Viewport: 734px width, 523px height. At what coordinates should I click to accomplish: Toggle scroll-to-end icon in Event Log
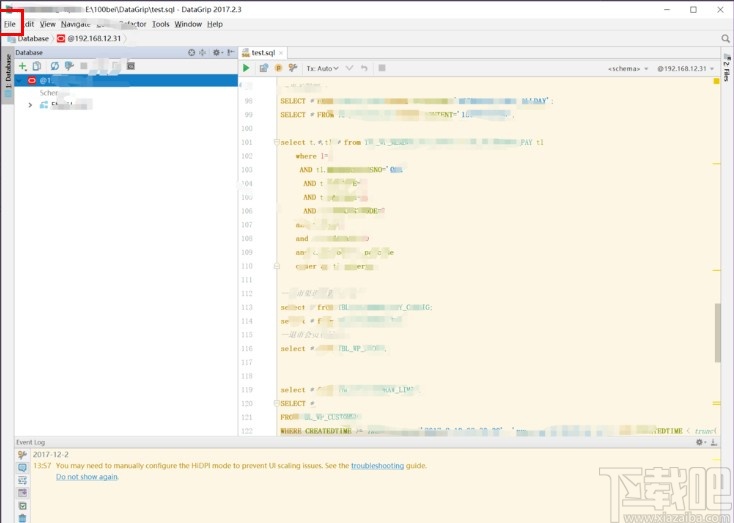[x=22, y=493]
